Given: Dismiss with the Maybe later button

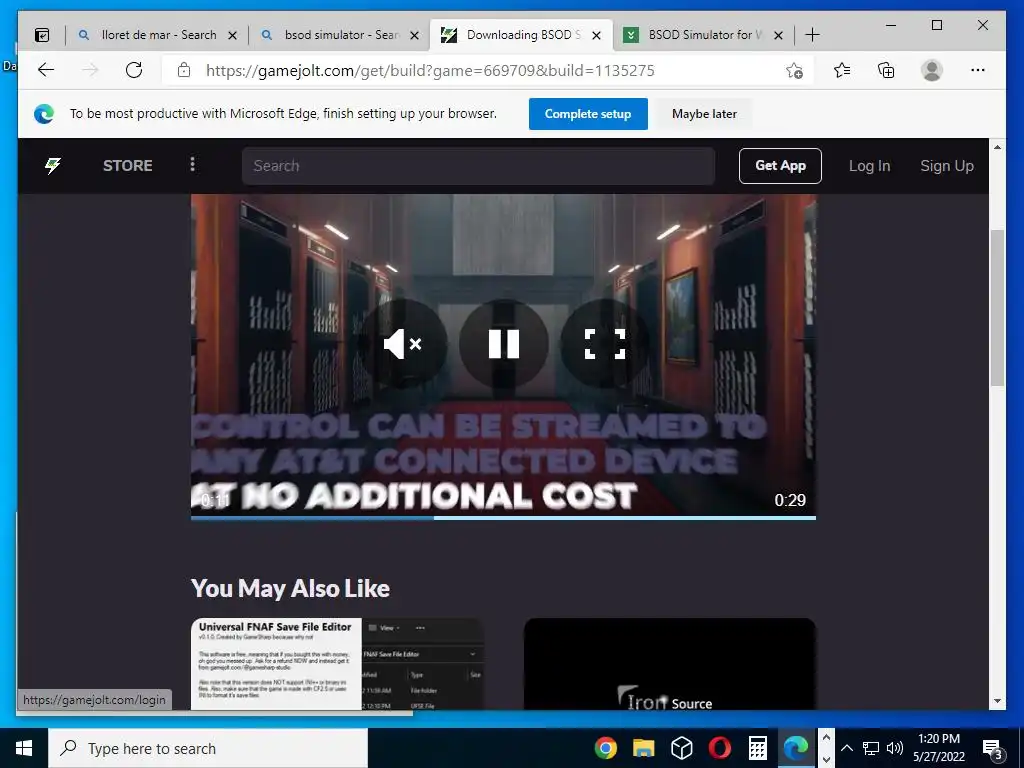Looking at the screenshot, I should [704, 114].
